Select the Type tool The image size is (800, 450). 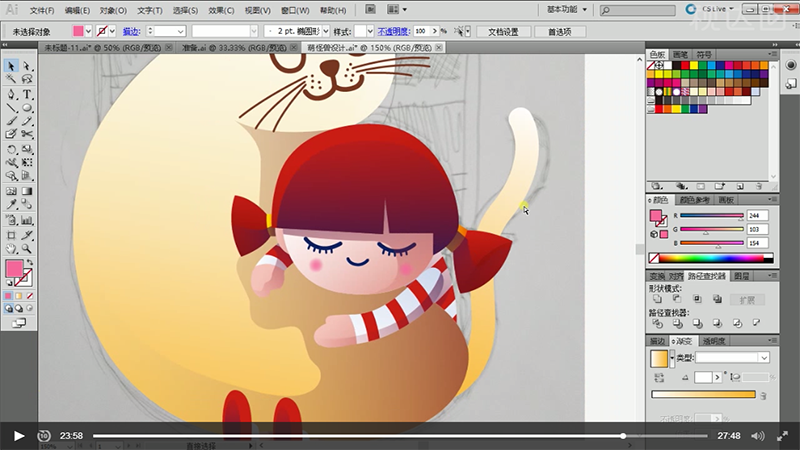[x=27, y=94]
